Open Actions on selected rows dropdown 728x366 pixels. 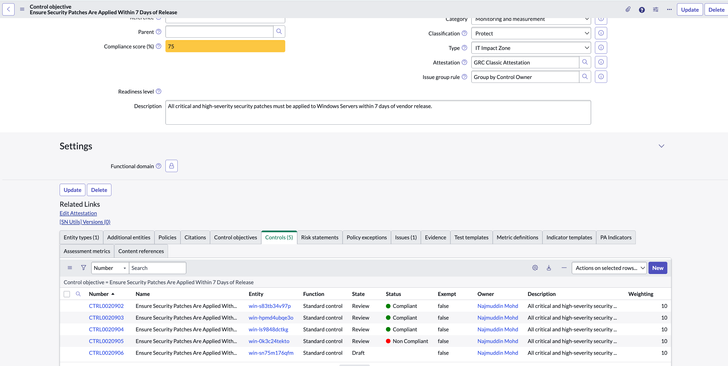[x=609, y=268]
